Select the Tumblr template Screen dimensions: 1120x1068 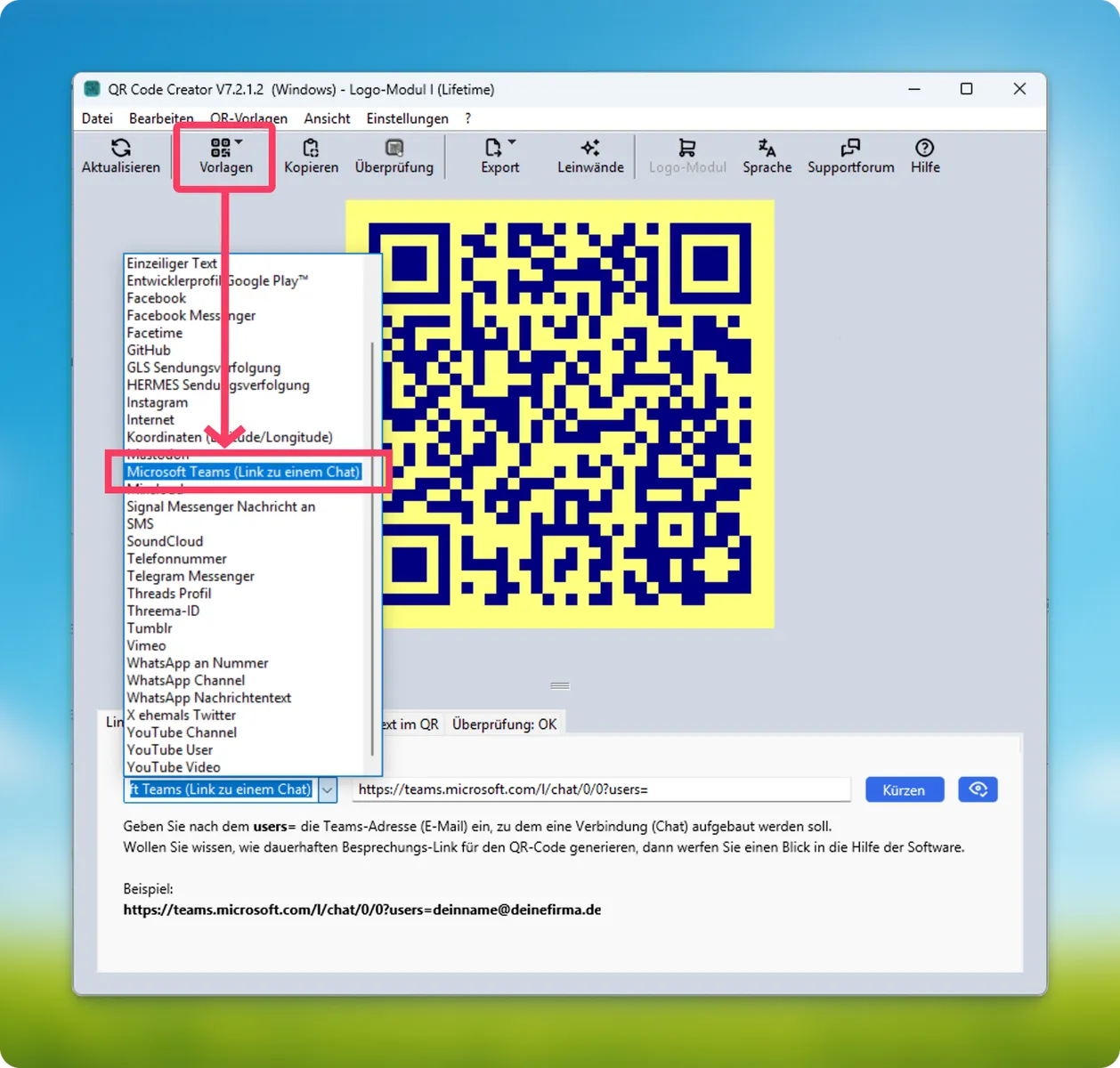(149, 627)
